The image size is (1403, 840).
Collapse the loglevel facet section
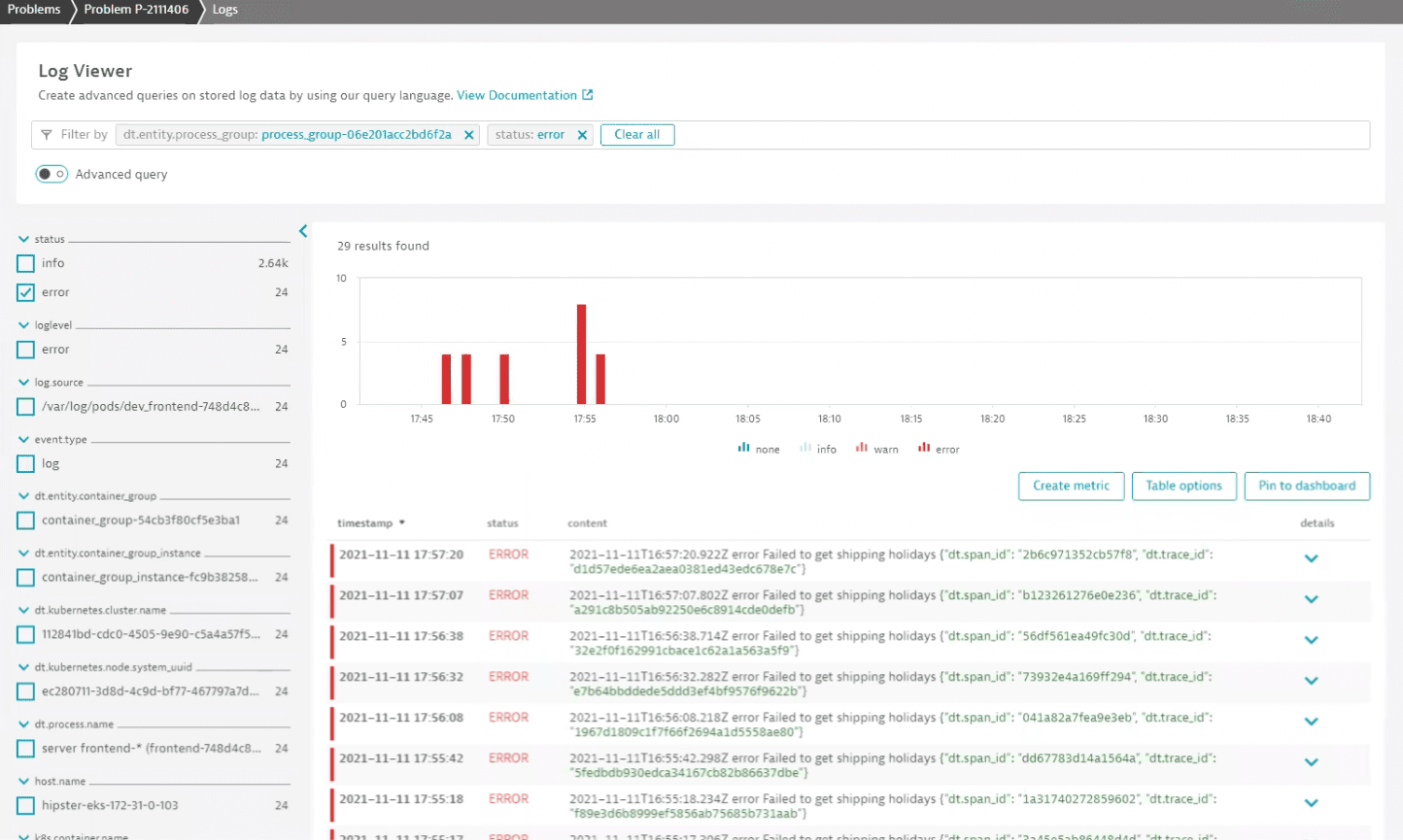(23, 325)
